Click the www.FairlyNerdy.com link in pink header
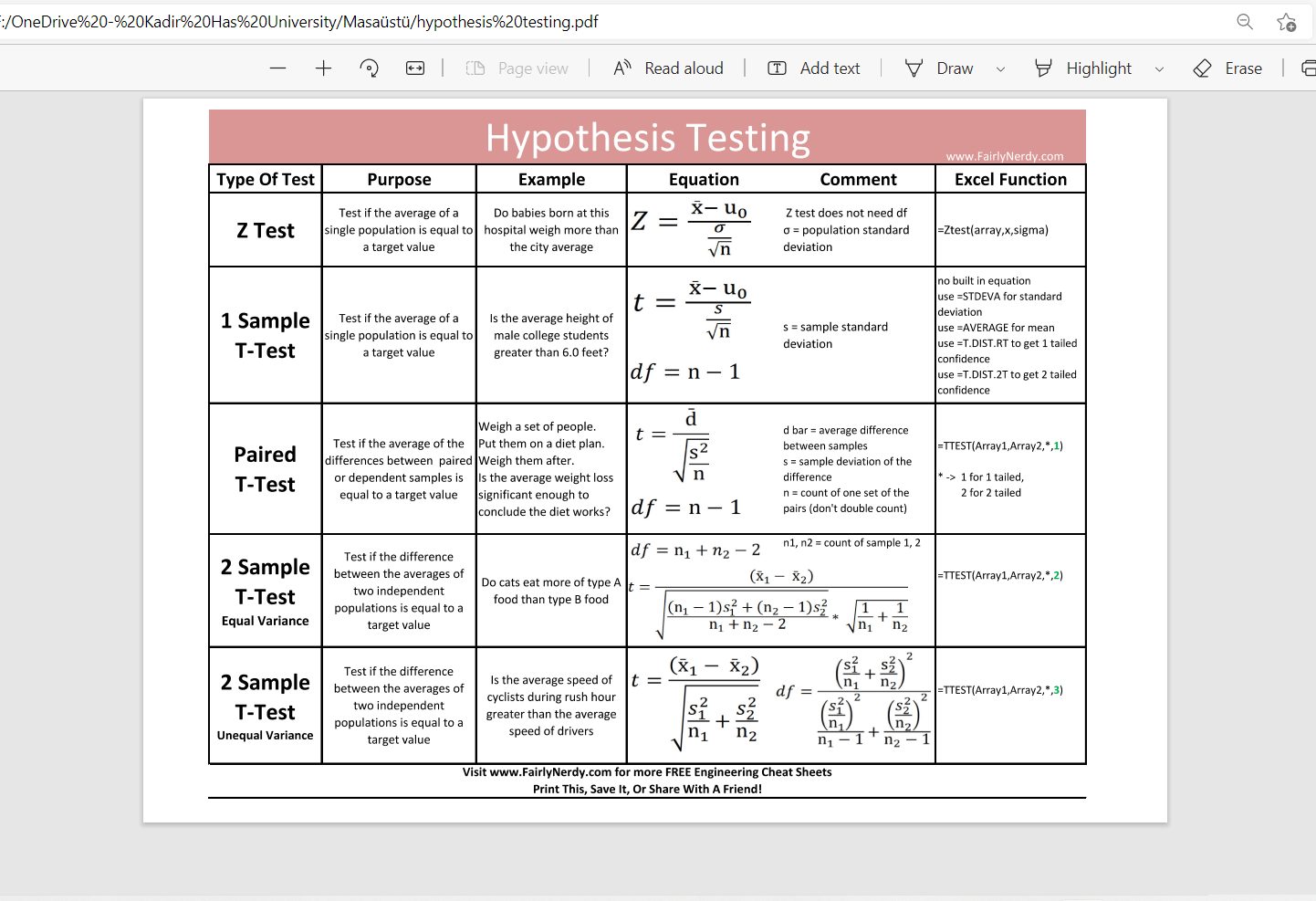Viewport: 1316px width, 901px height. coord(1004,156)
